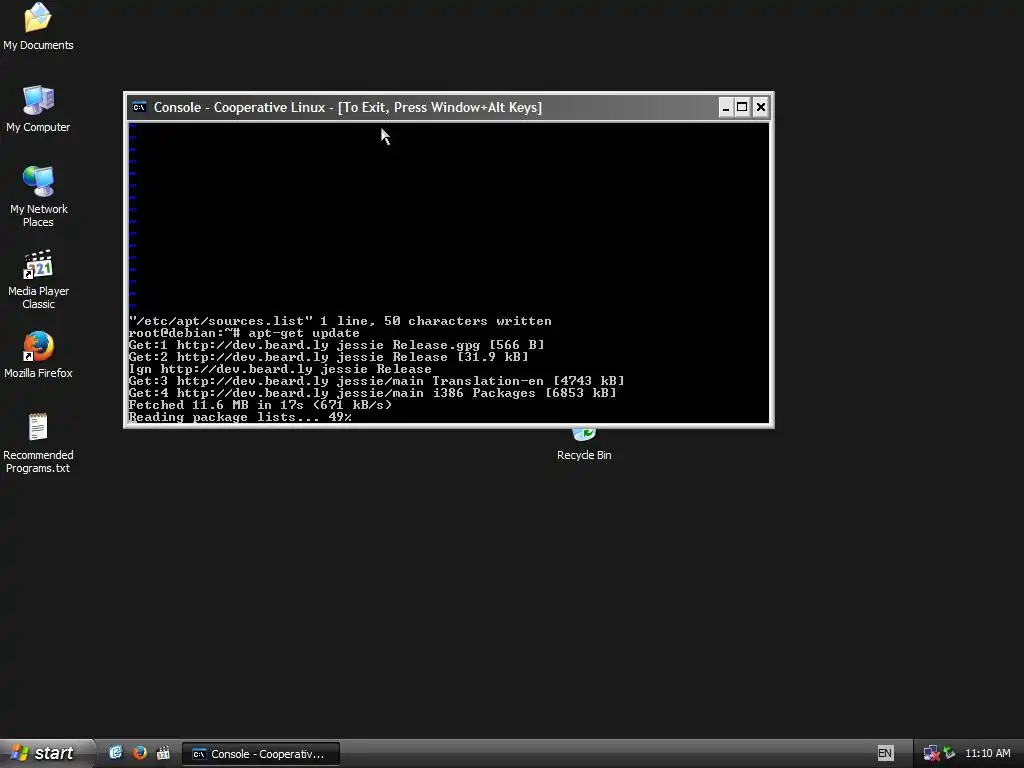Click the 11:10 AM clock

point(987,753)
